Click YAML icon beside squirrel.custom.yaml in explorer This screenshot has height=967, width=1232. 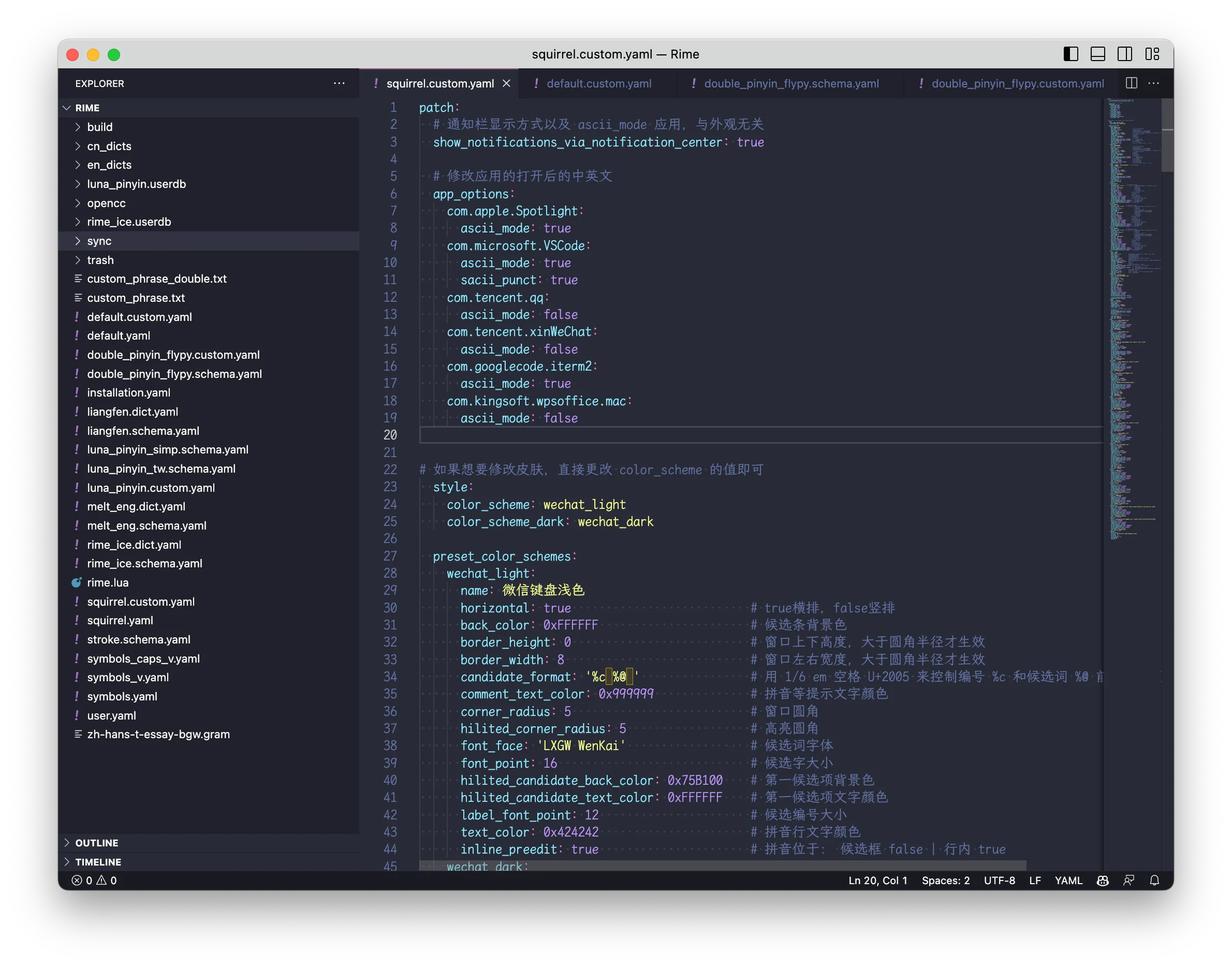pos(77,602)
